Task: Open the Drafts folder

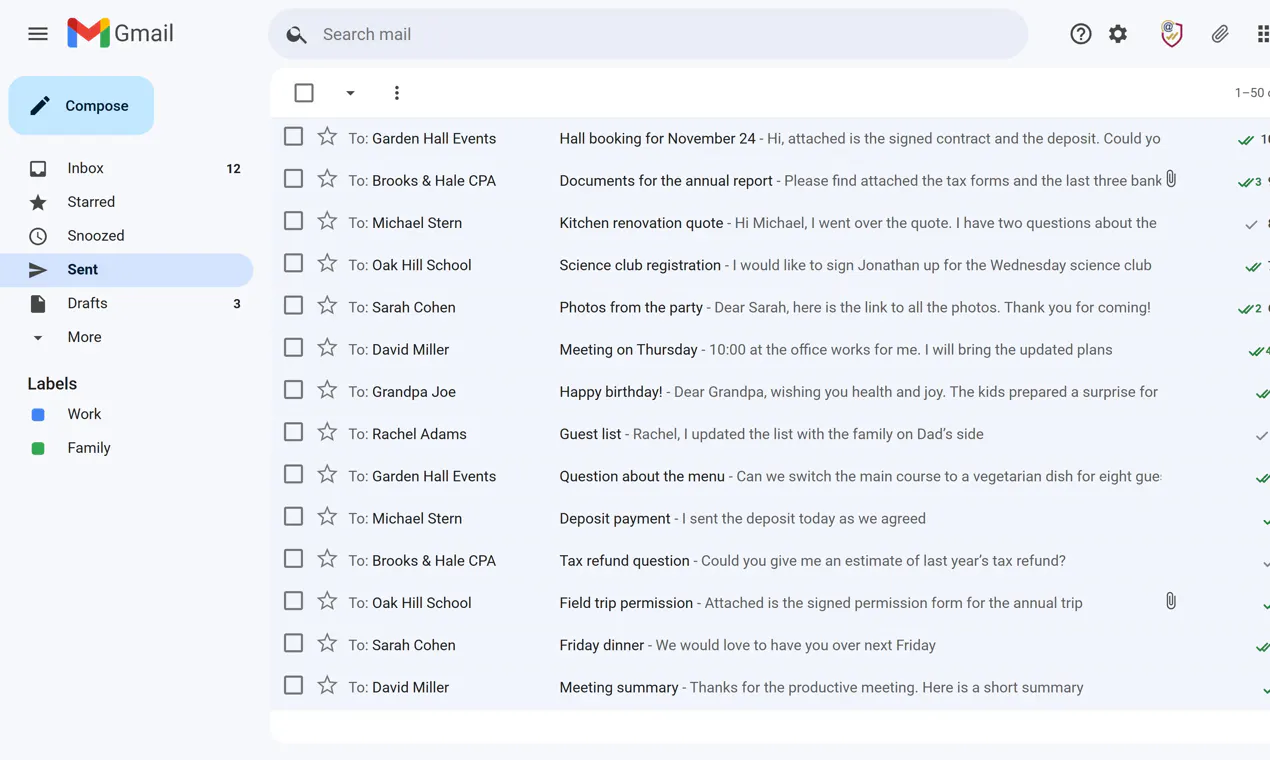Action: [126, 303]
